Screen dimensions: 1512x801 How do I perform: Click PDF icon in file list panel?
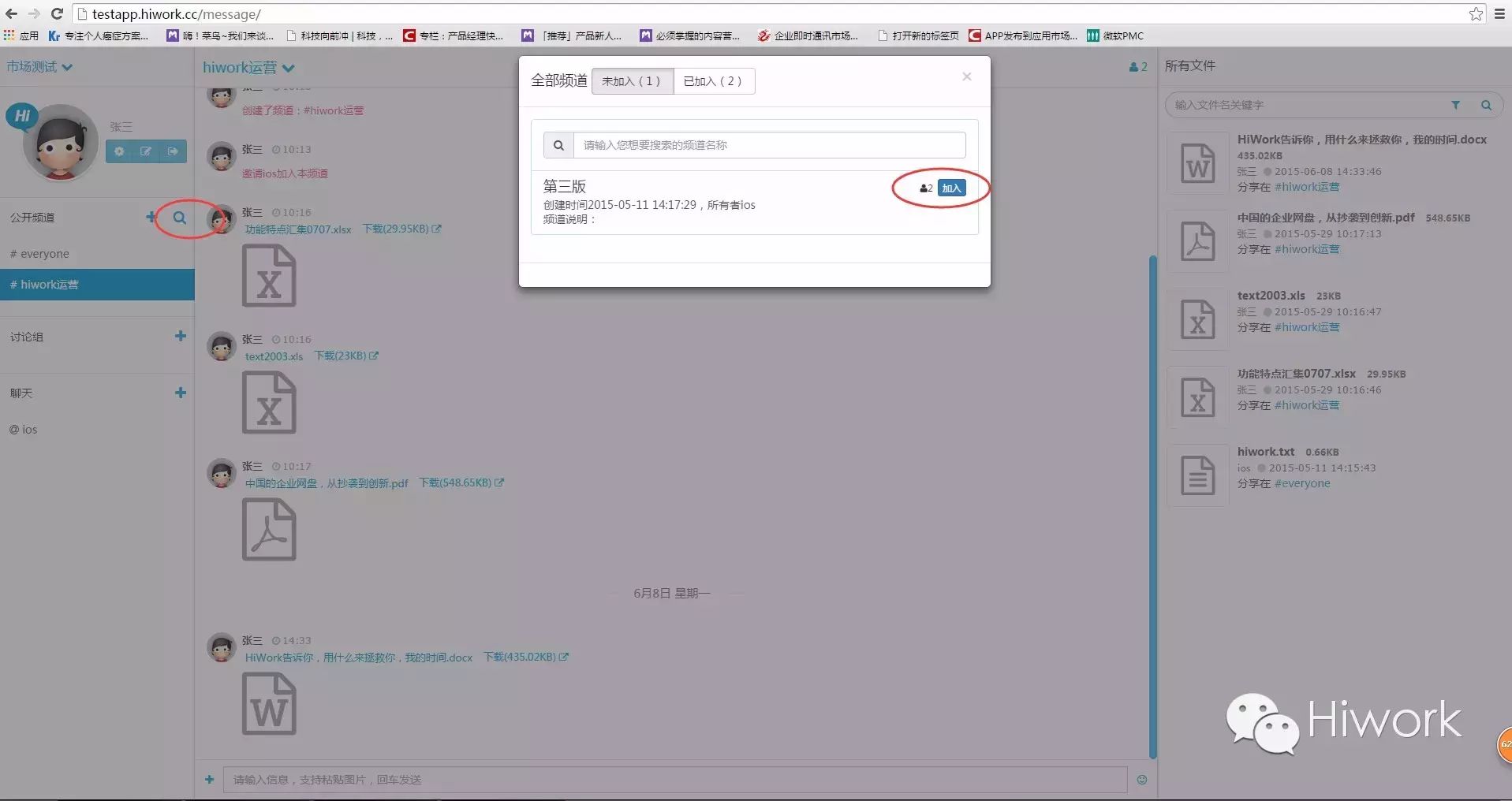click(x=1197, y=241)
